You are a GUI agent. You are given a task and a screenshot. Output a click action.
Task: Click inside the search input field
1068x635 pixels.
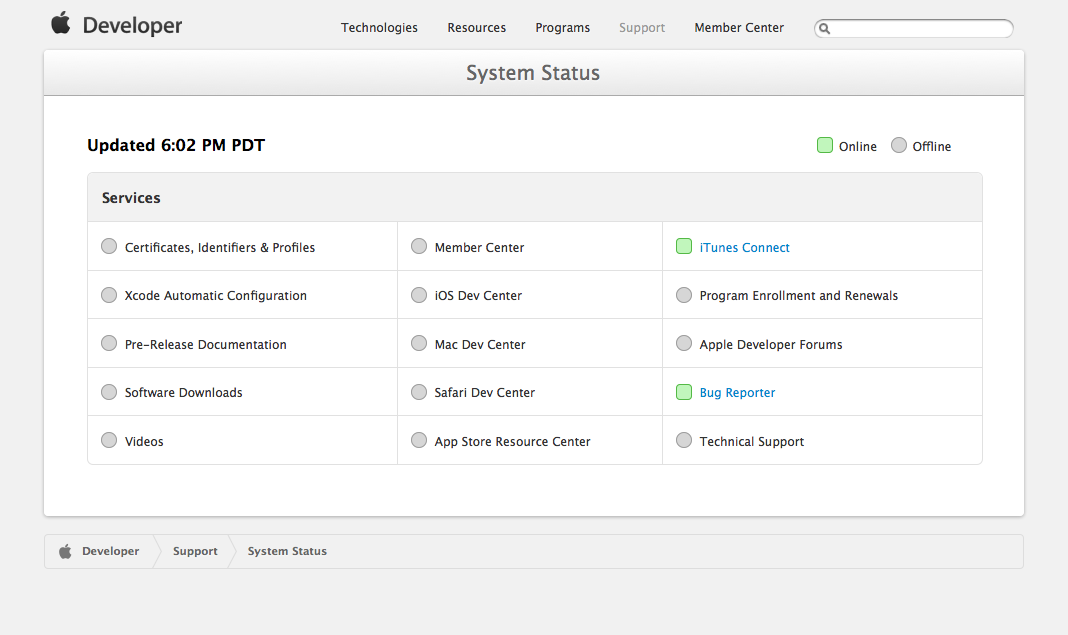[920, 29]
